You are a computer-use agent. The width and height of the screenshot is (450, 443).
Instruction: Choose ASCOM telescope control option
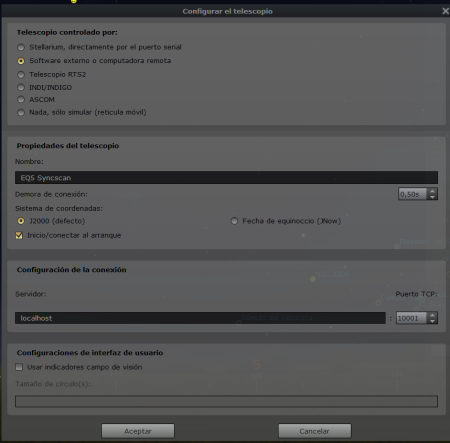(21, 100)
